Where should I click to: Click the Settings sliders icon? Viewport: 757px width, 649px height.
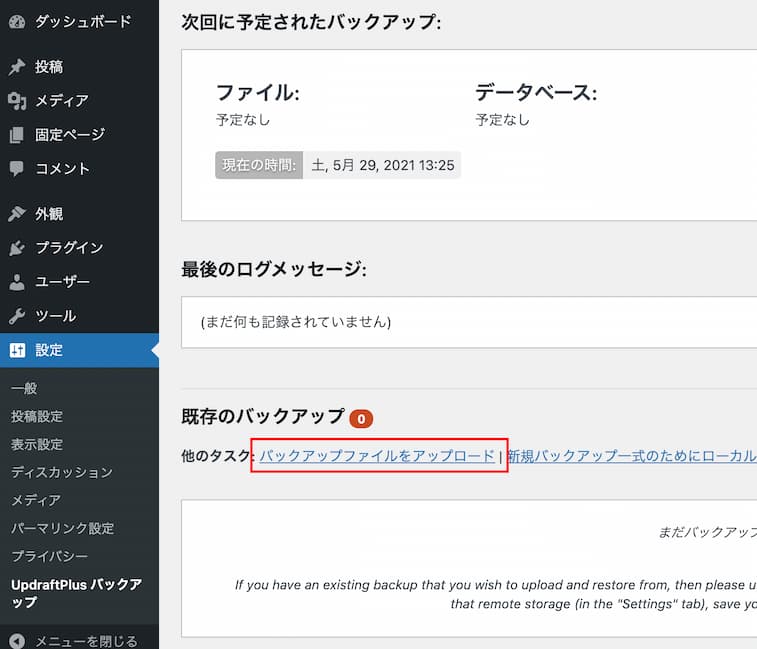[x=17, y=350]
